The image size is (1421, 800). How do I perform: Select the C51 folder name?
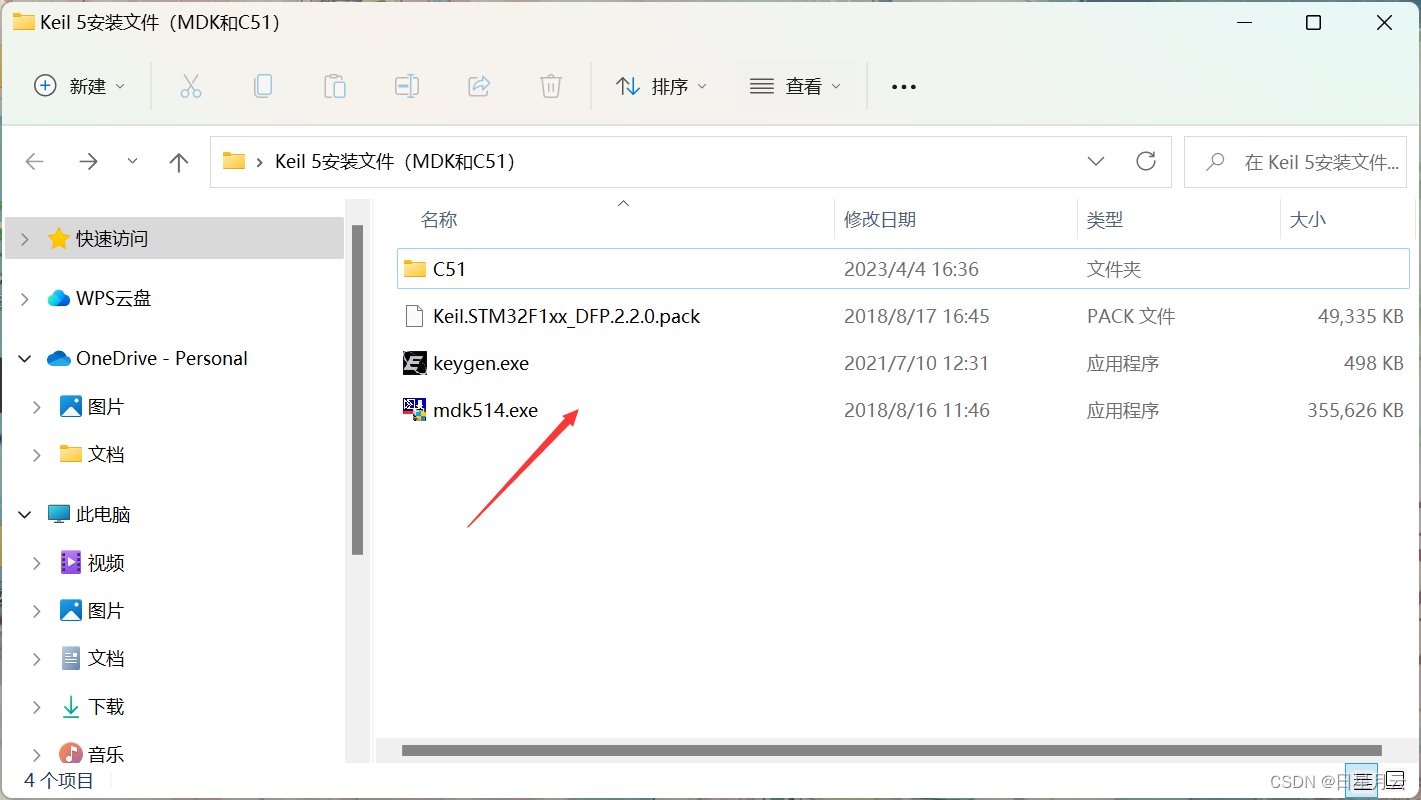pos(450,269)
